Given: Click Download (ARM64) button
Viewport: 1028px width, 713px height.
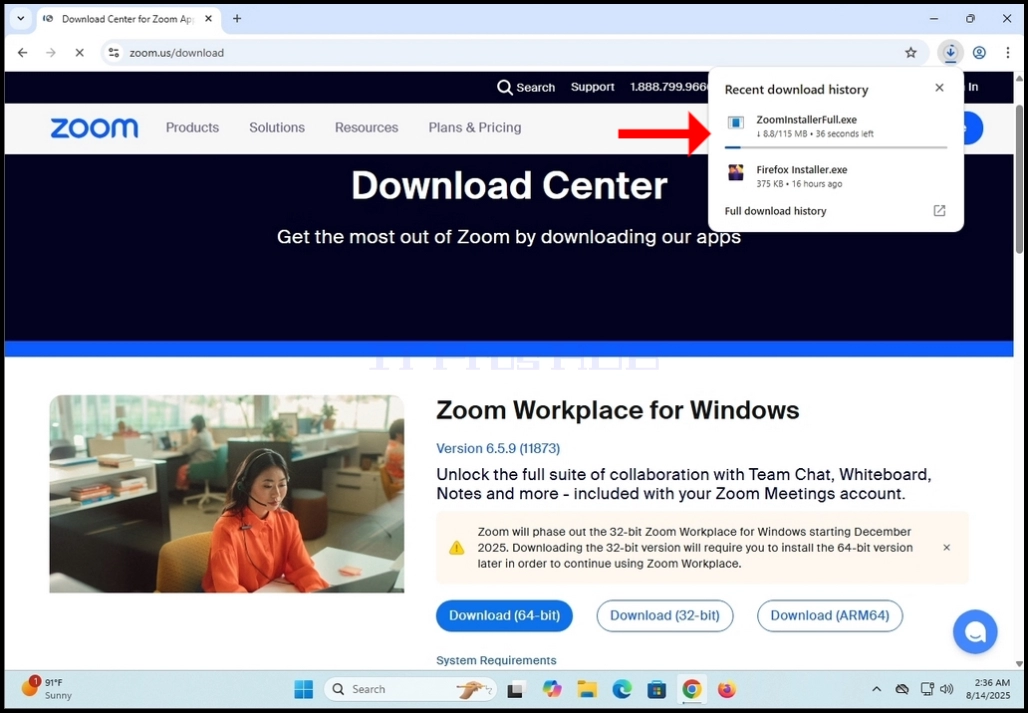Looking at the screenshot, I should coord(830,615).
